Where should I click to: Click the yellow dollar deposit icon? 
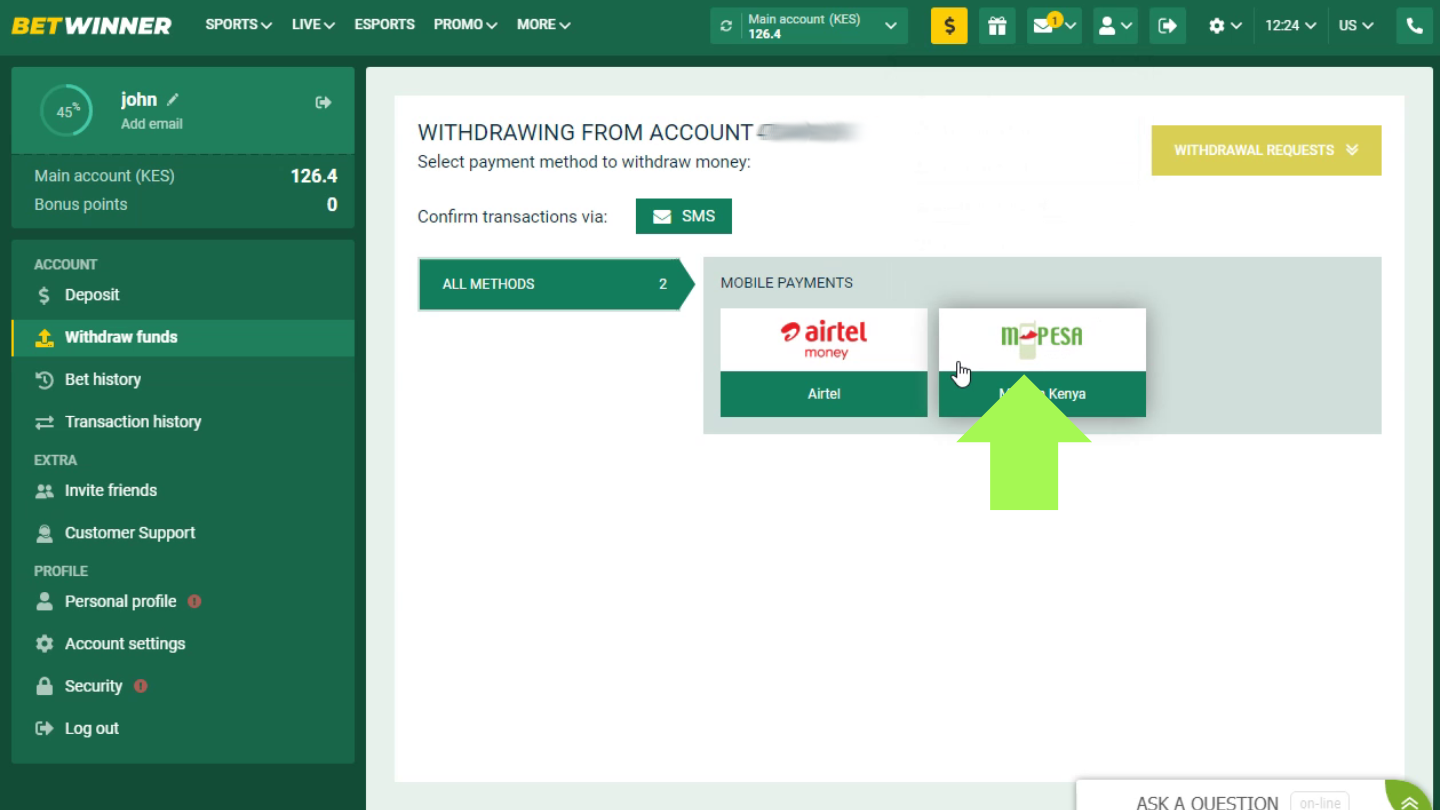point(948,26)
